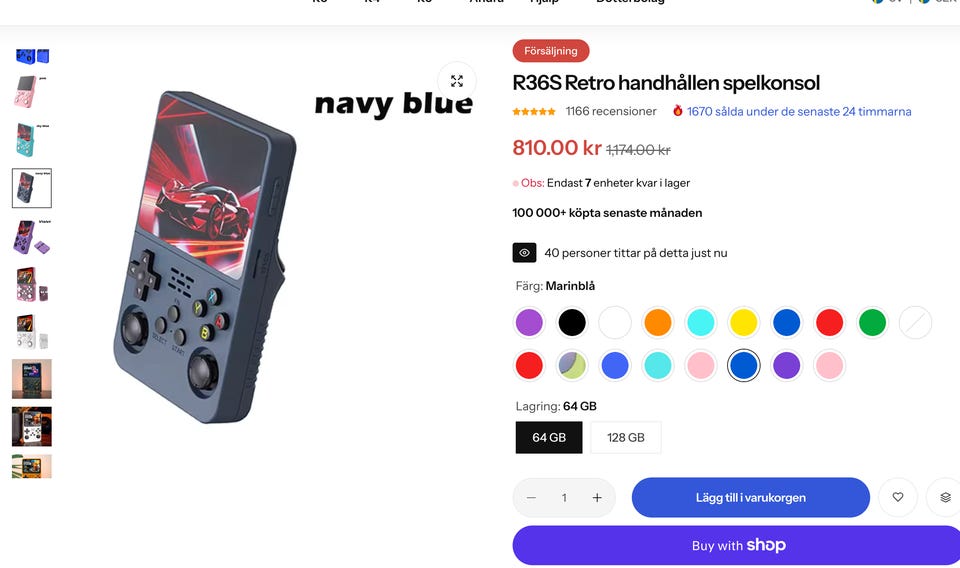The height and width of the screenshot is (568, 960).
Task: Choose the orange color swatch
Action: [658, 323]
